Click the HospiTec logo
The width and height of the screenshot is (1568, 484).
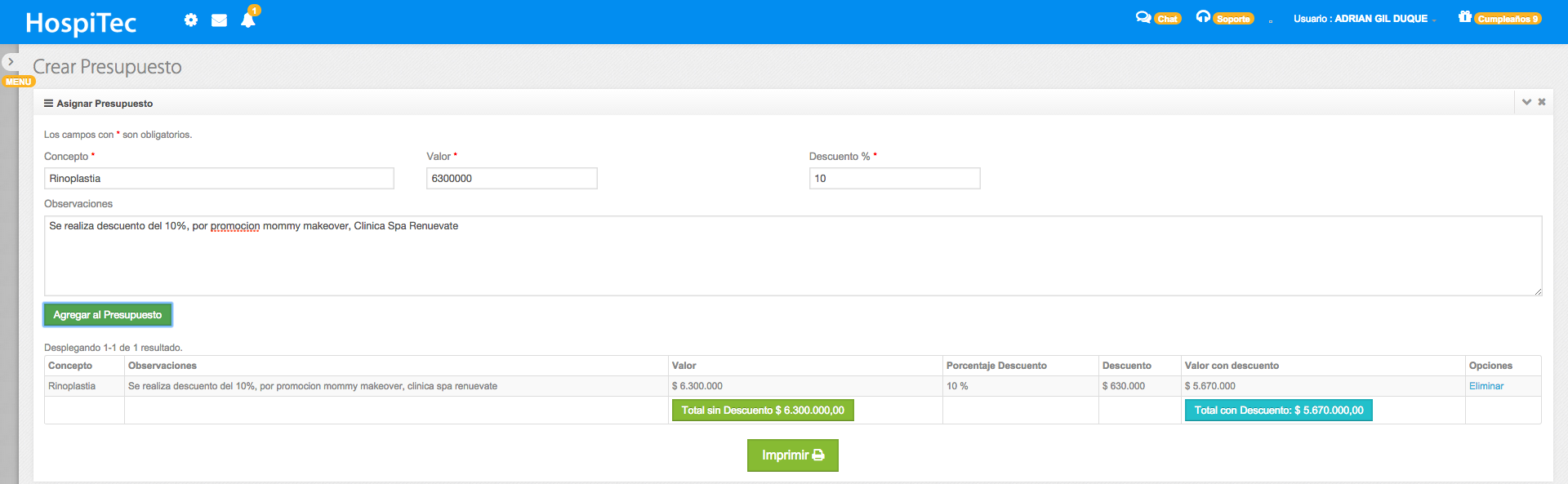[x=81, y=23]
